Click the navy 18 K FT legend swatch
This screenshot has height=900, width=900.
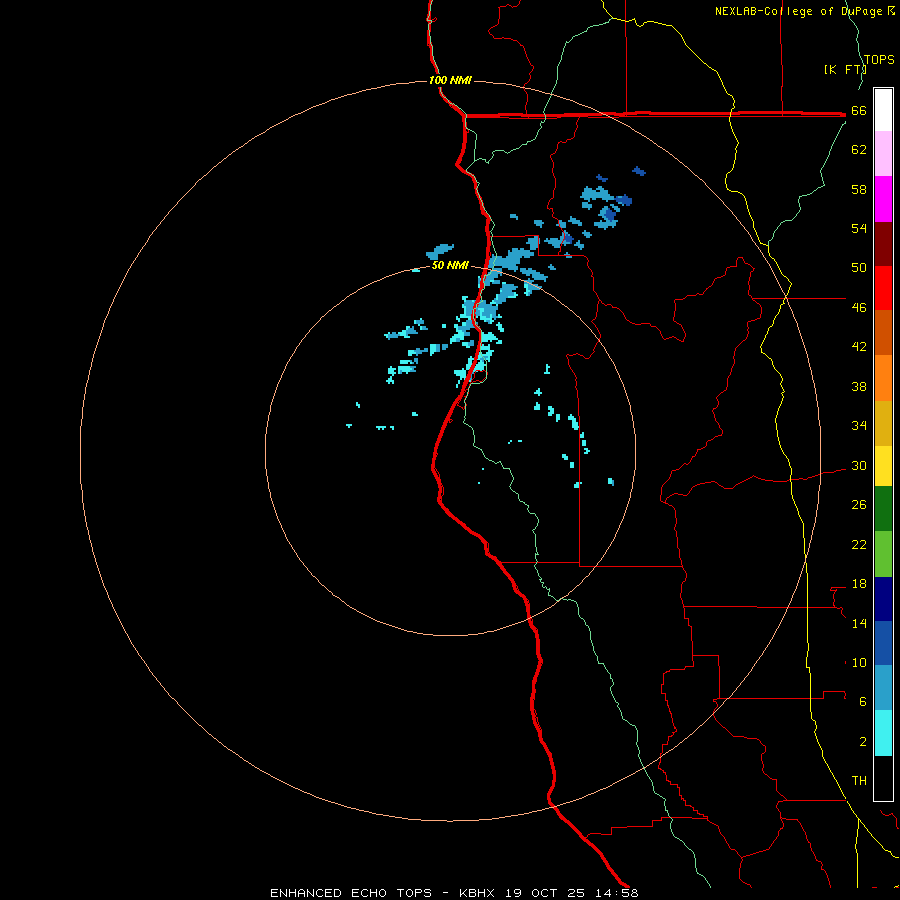(x=883, y=599)
